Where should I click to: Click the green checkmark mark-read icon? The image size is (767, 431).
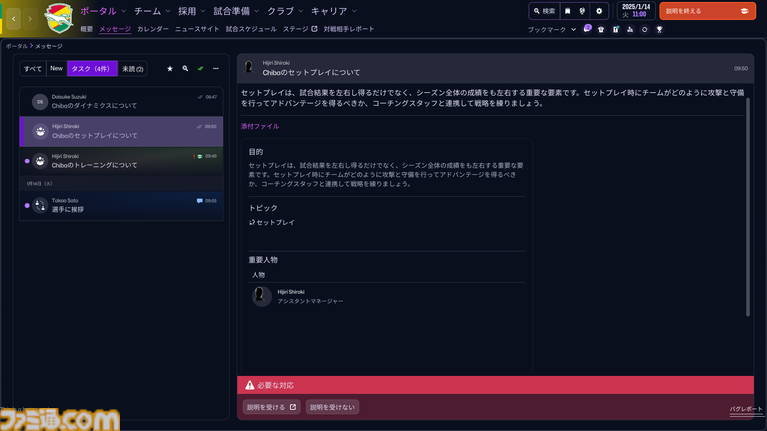click(201, 69)
